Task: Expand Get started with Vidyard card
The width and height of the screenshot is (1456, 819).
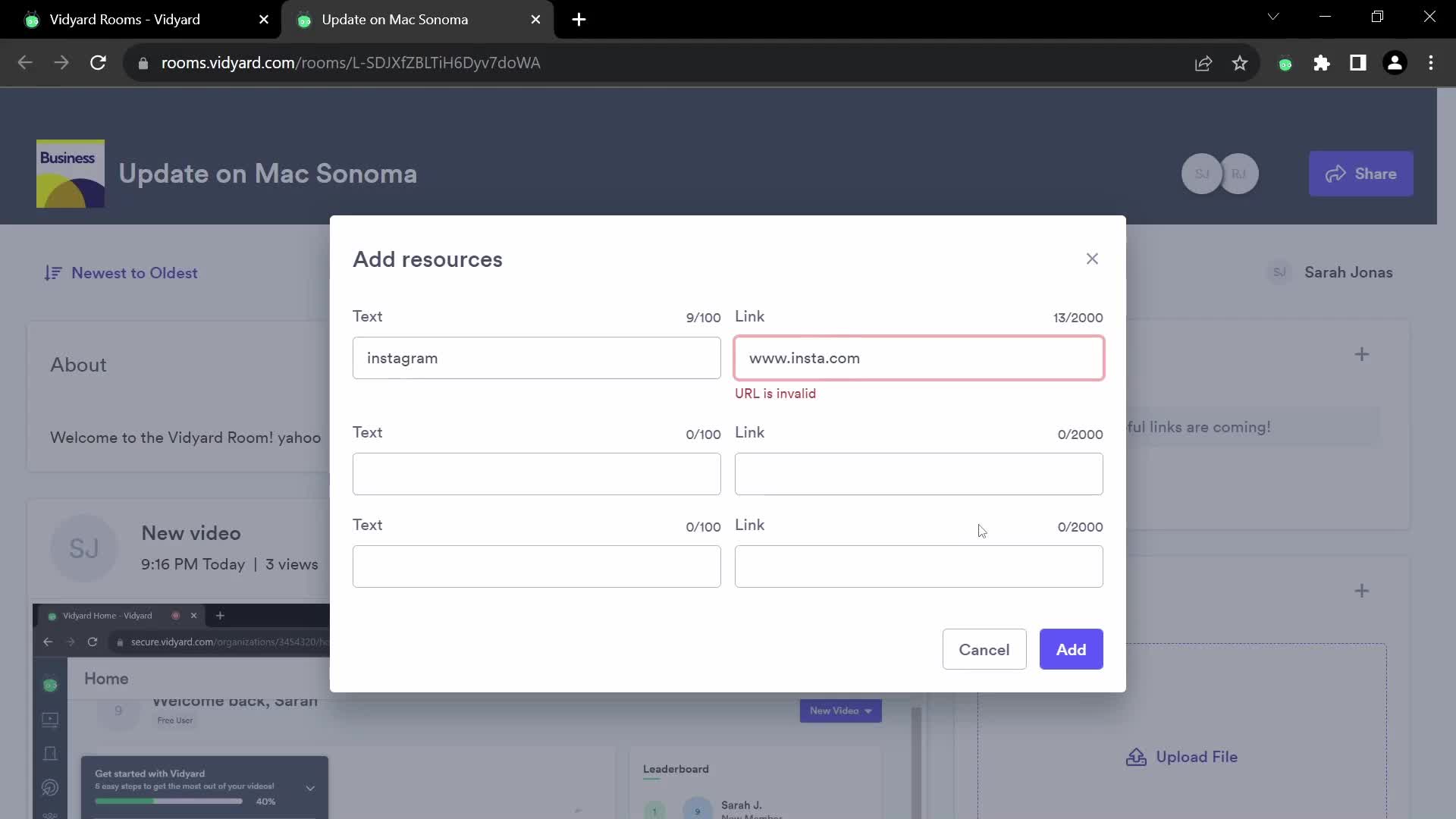Action: (310, 788)
